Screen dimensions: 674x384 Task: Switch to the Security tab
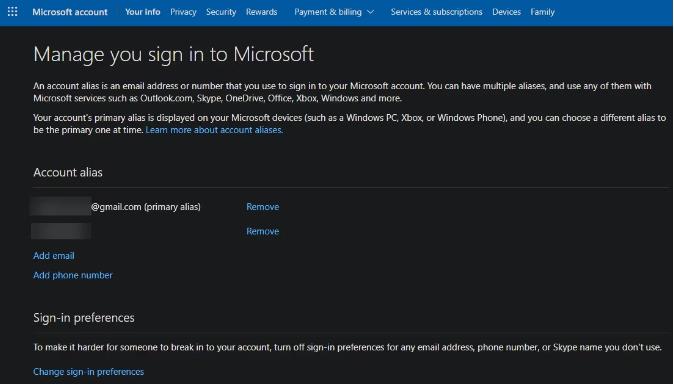[221, 12]
